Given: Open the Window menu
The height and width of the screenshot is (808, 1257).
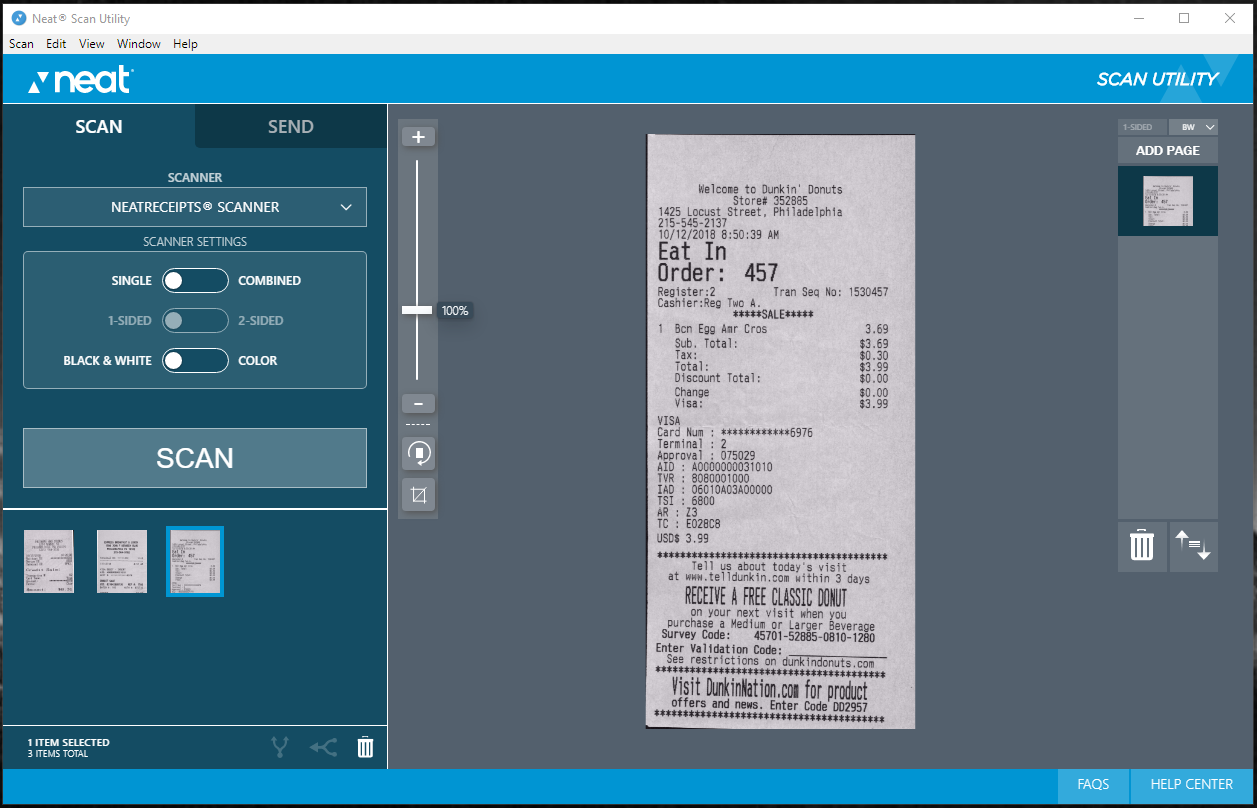Looking at the screenshot, I should coord(139,44).
